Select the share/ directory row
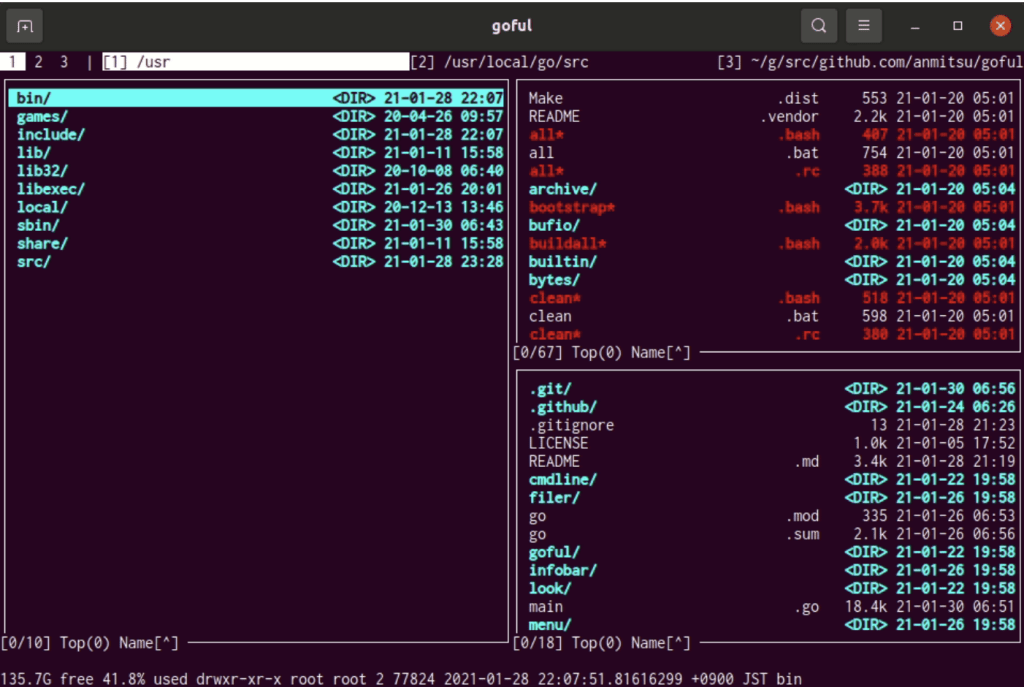The width and height of the screenshot is (1024, 687). click(256, 244)
